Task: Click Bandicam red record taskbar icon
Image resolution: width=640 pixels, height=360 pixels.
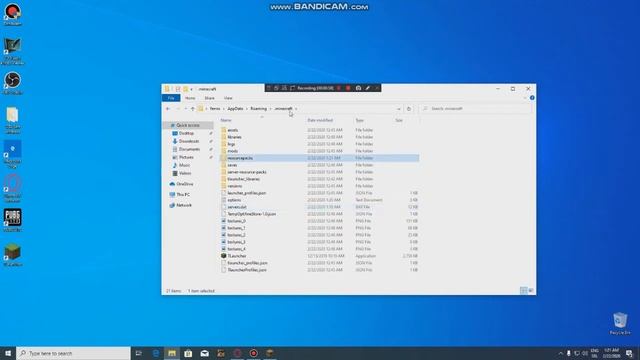Action: coord(253,353)
